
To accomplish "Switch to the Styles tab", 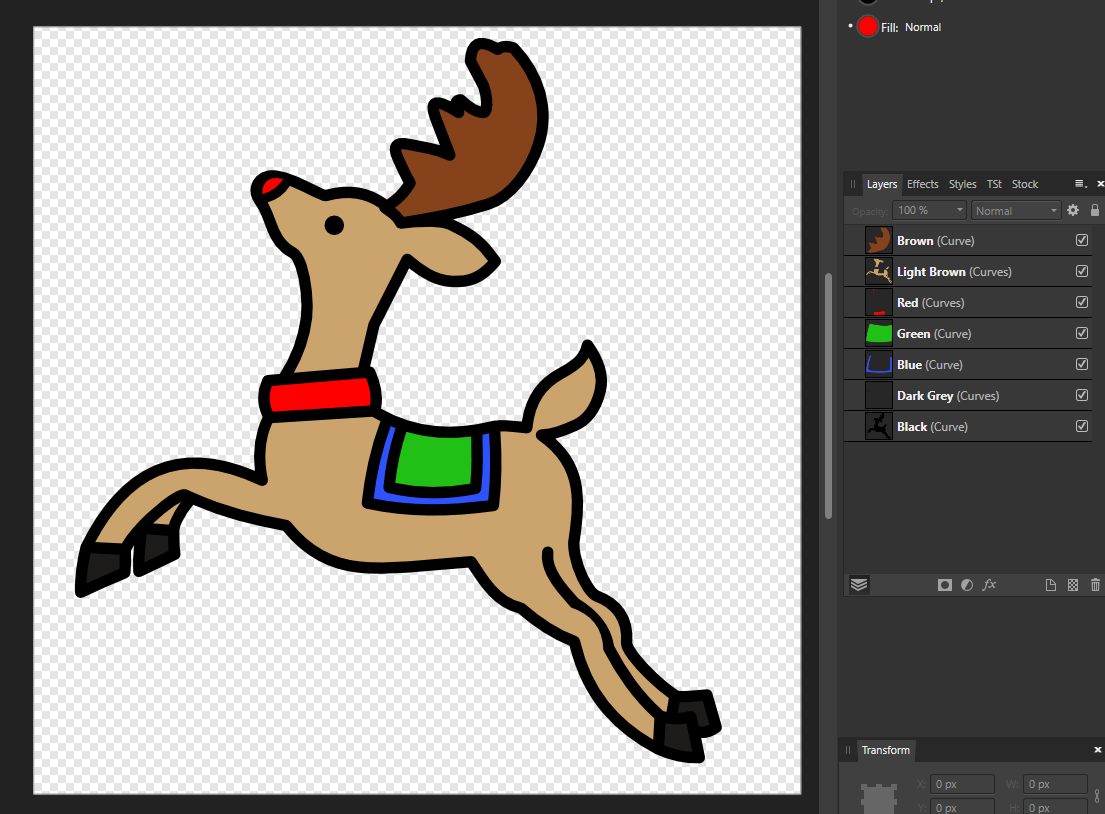I will 962,184.
